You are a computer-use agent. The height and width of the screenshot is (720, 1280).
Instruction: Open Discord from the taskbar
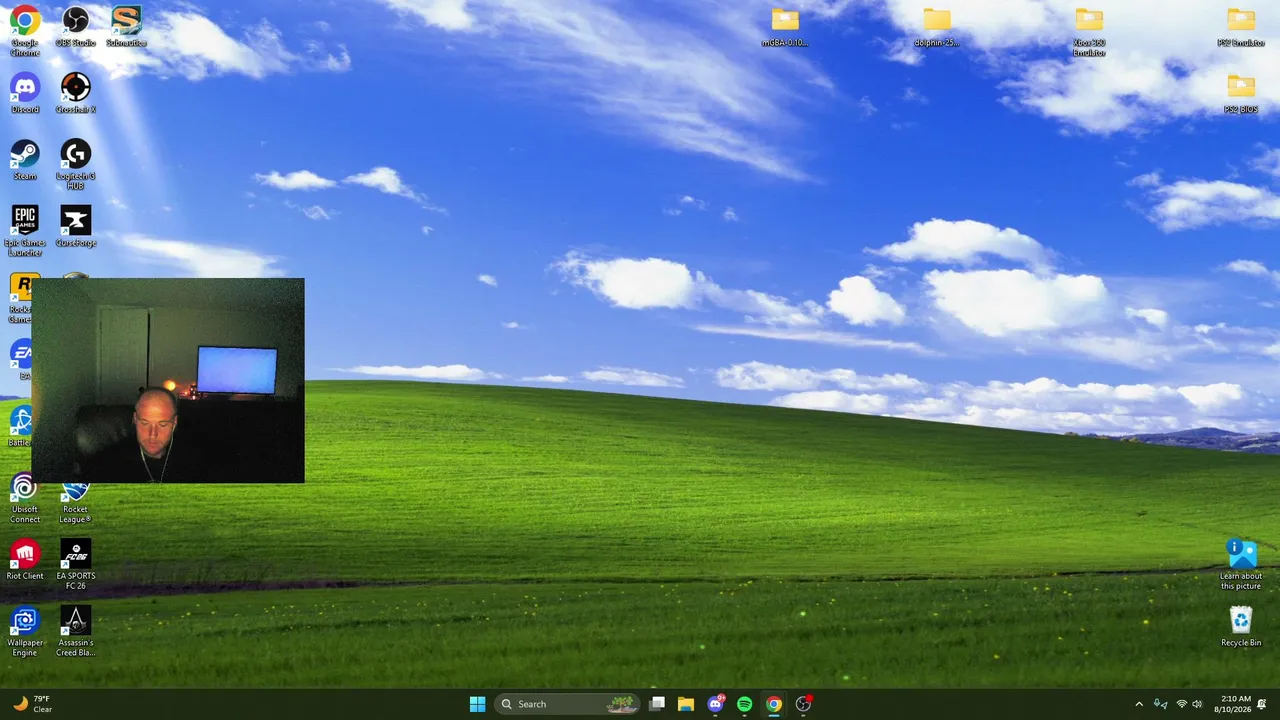pyautogui.click(x=715, y=704)
